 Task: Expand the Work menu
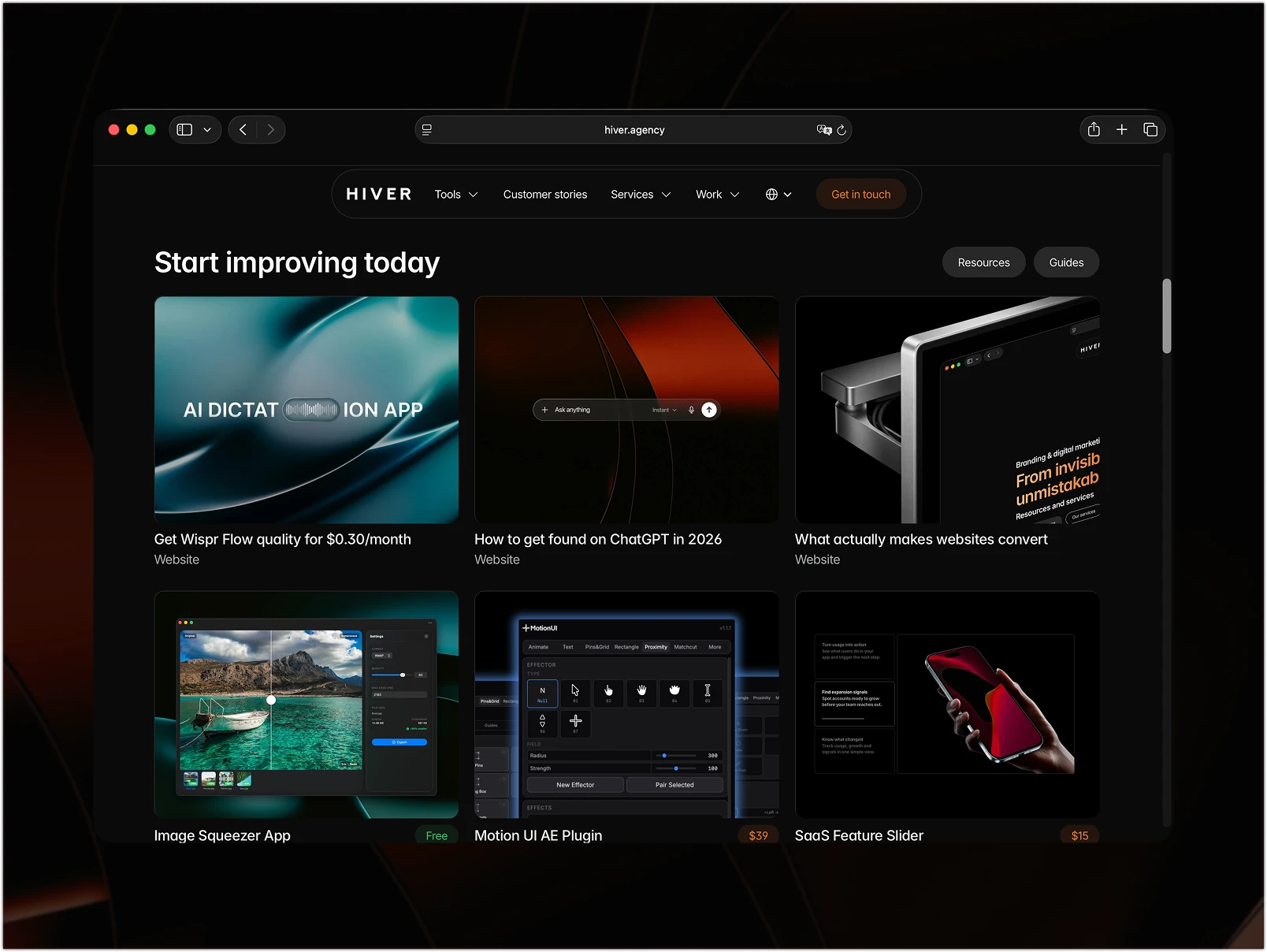718,195
